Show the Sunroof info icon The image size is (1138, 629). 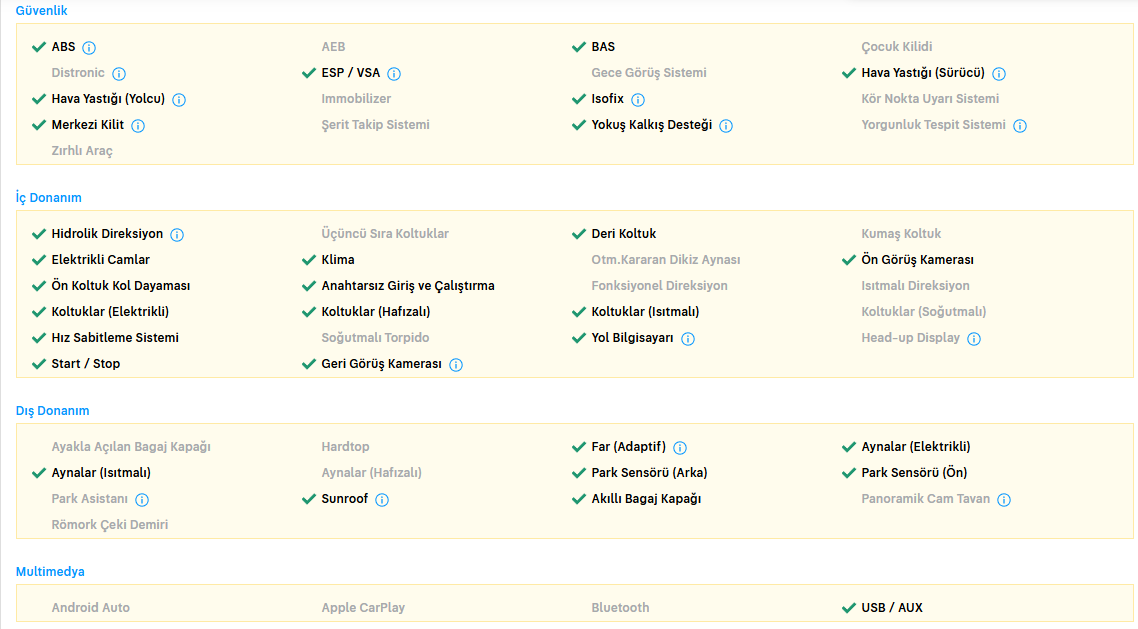pyautogui.click(x=382, y=501)
